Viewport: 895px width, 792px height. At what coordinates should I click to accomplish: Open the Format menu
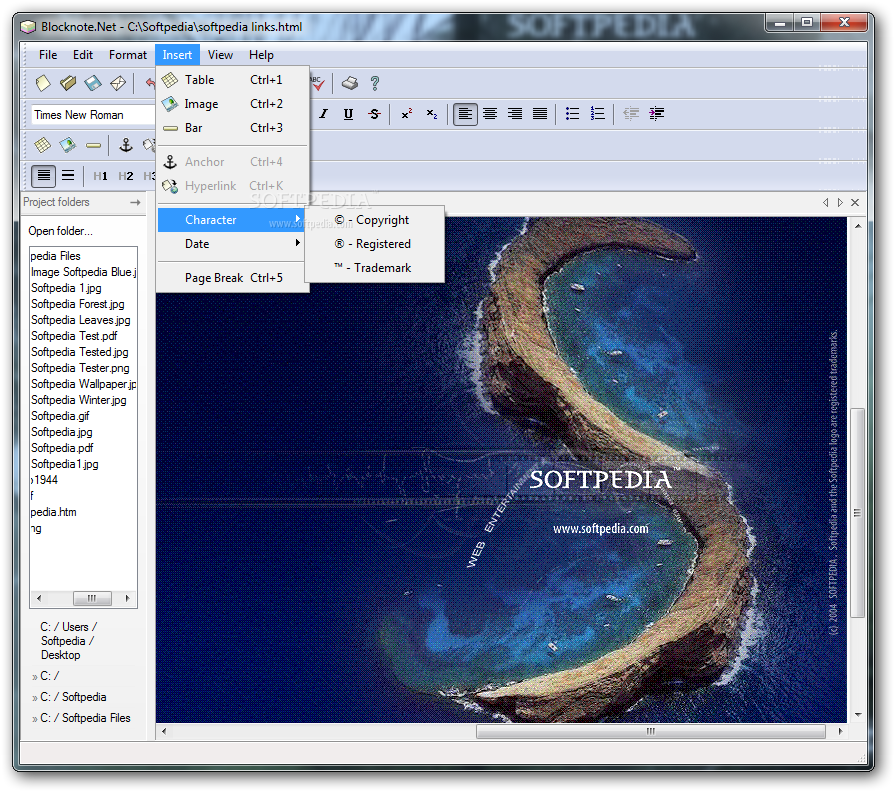point(128,55)
